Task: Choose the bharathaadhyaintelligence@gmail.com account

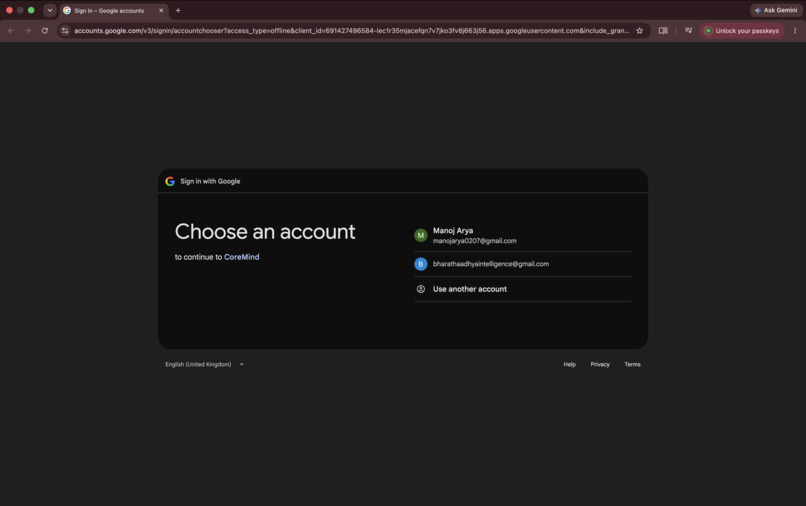Action: (522, 264)
